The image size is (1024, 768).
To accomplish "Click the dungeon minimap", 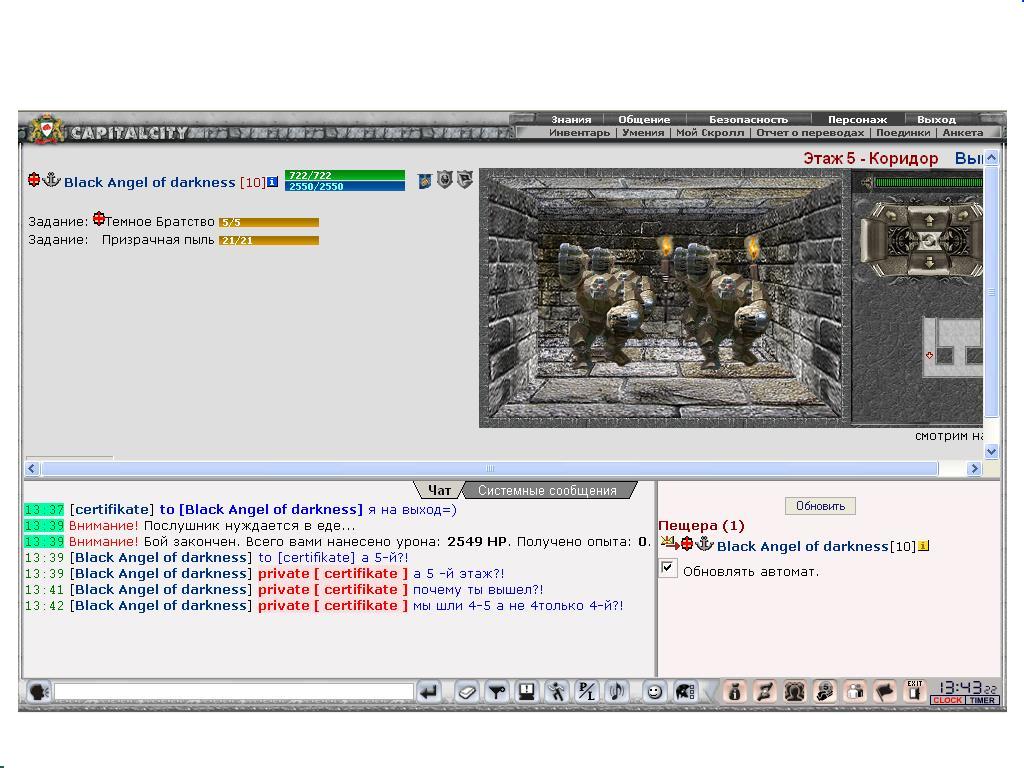I will [952, 347].
